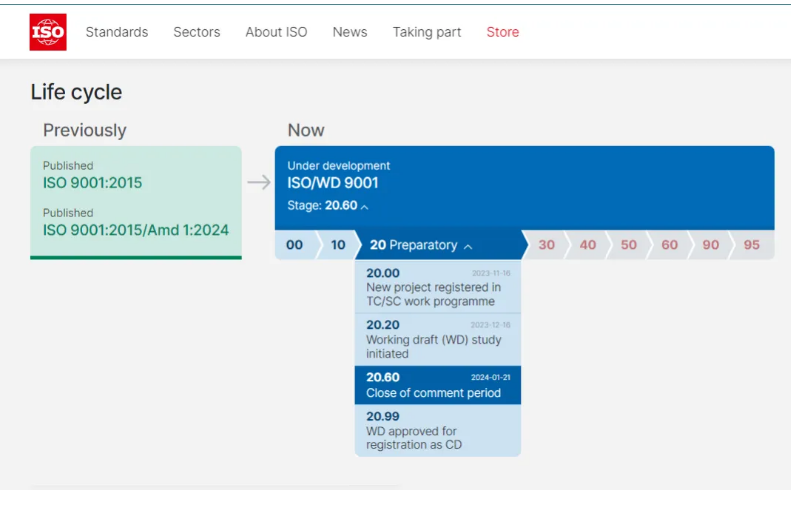Viewport: 791px width, 514px height.
Task: Click the ISO logo icon
Action: tap(48, 32)
